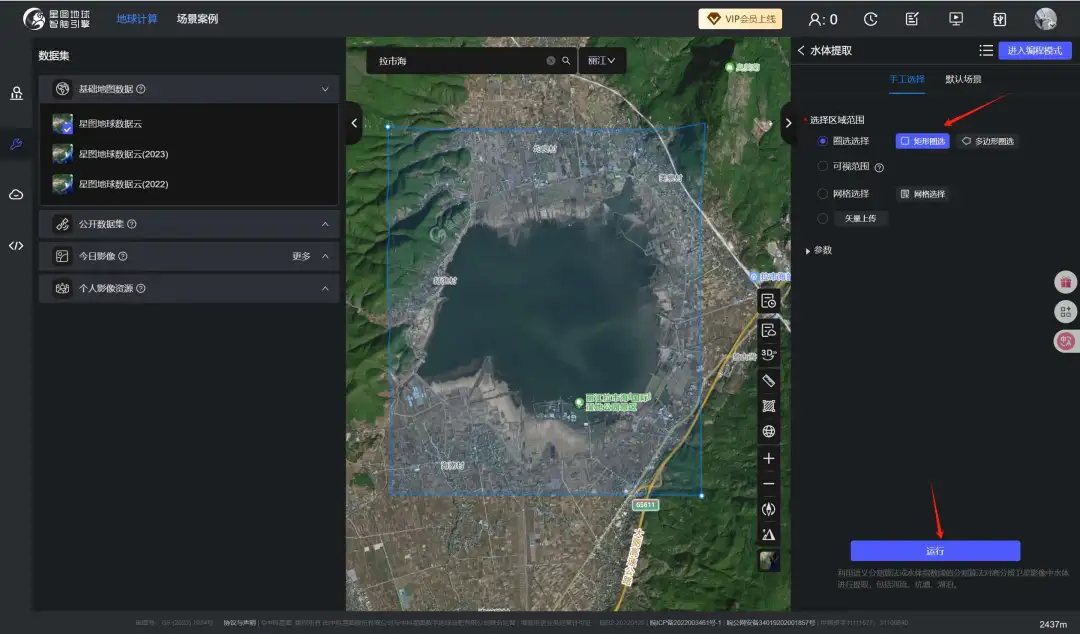1080x634 pixels.
Task: Open the history clock icon
Action: pos(871,19)
